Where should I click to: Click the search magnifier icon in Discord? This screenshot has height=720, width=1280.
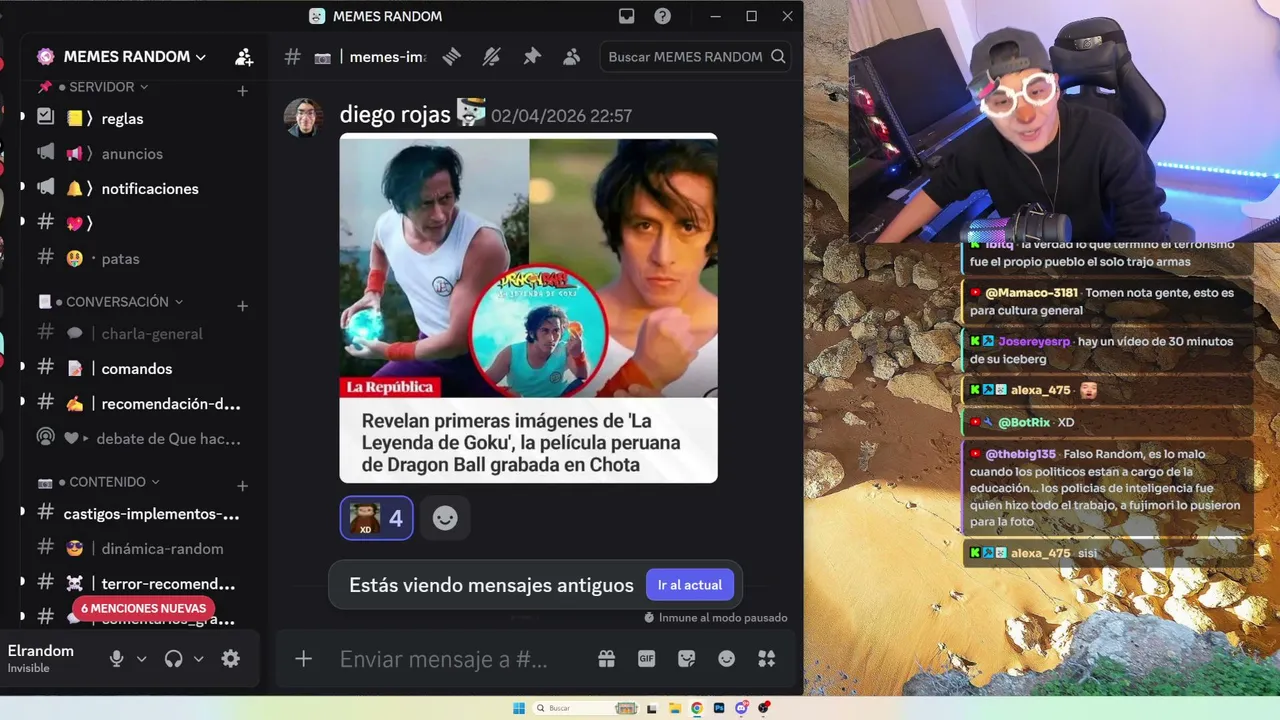point(778,57)
